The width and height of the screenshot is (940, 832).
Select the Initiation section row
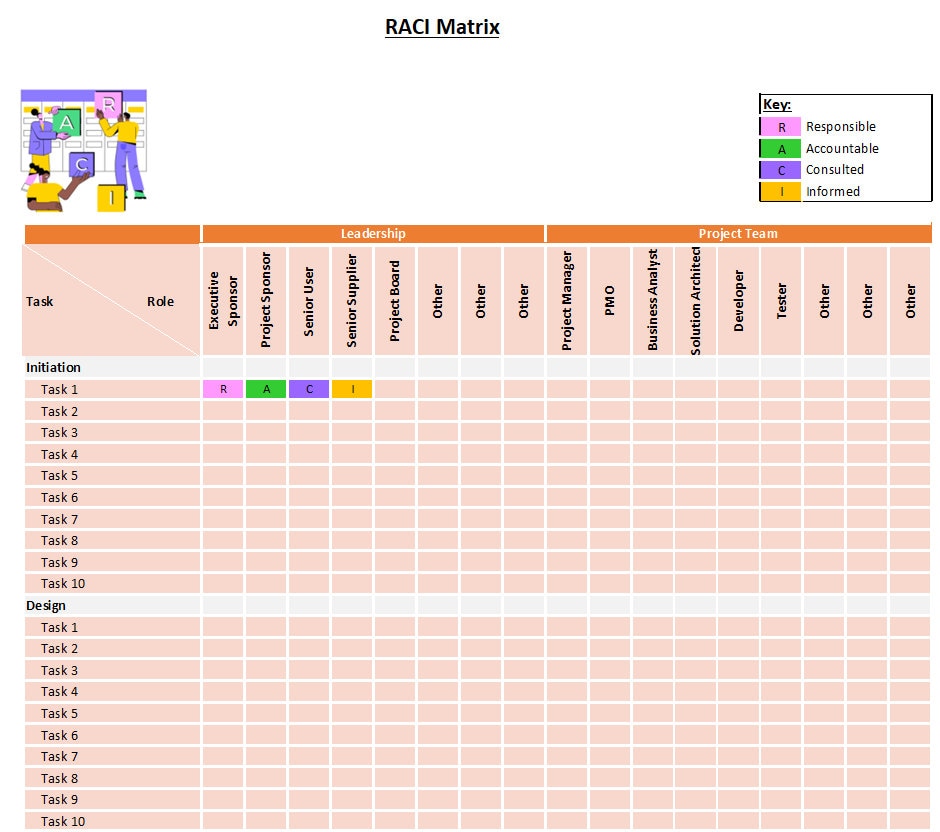click(110, 367)
